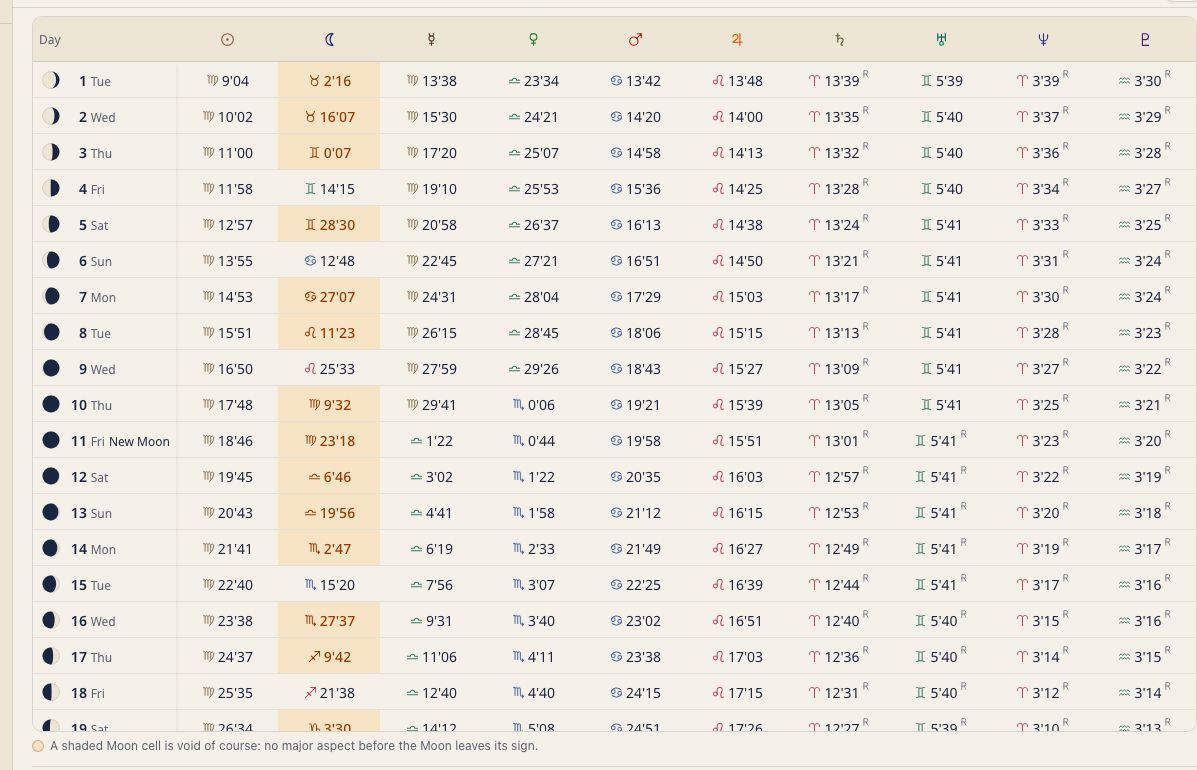This screenshot has height=770, width=1197.
Task: Click shaded Moon cell Cancer 27'07
Action: click(x=329, y=296)
